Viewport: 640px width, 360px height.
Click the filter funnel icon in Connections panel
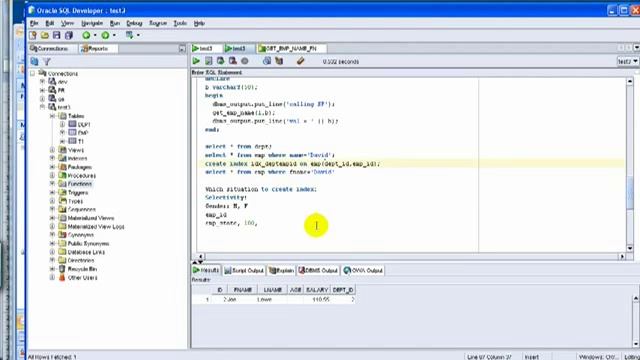(x=47, y=62)
